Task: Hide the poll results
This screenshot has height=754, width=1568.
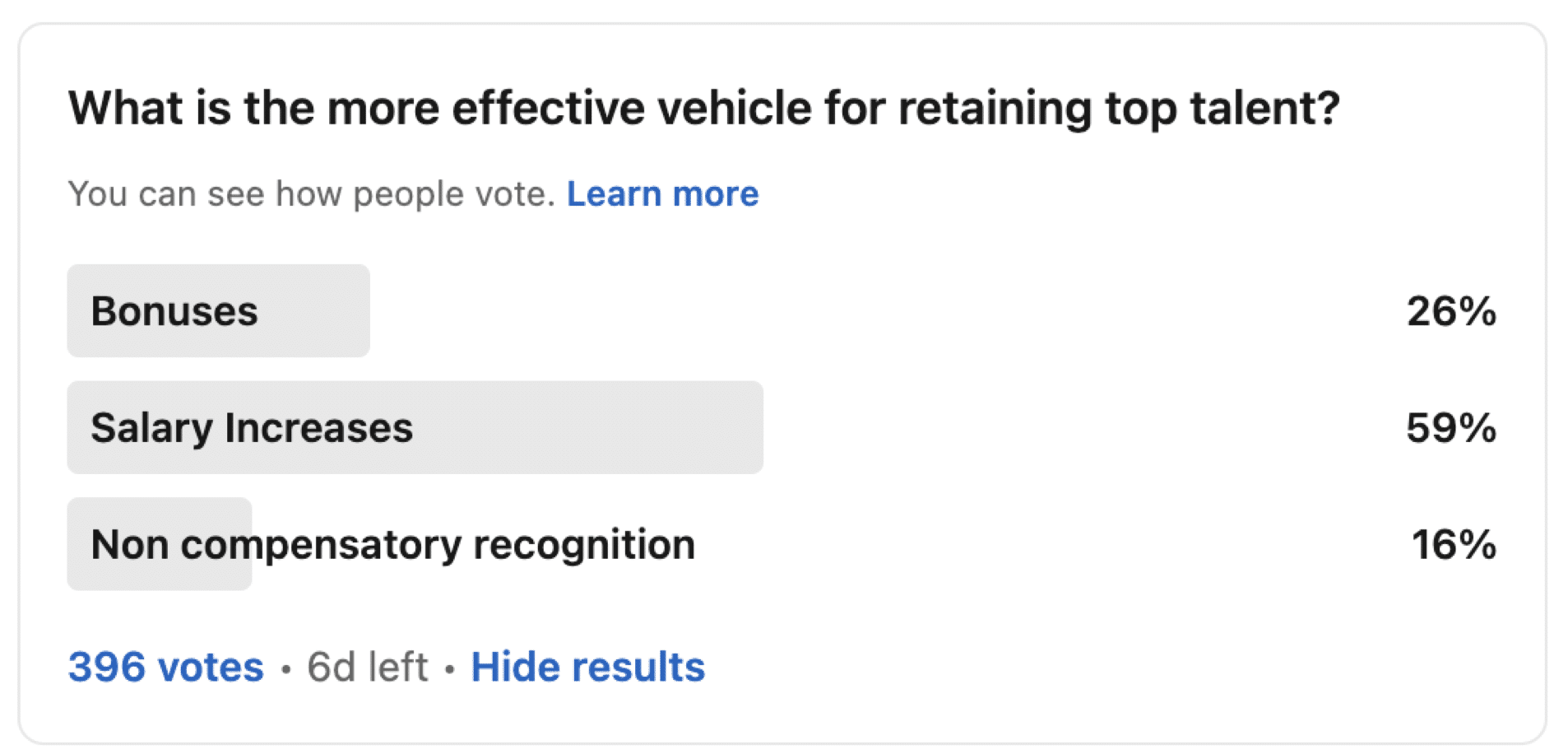Action: click(587, 667)
